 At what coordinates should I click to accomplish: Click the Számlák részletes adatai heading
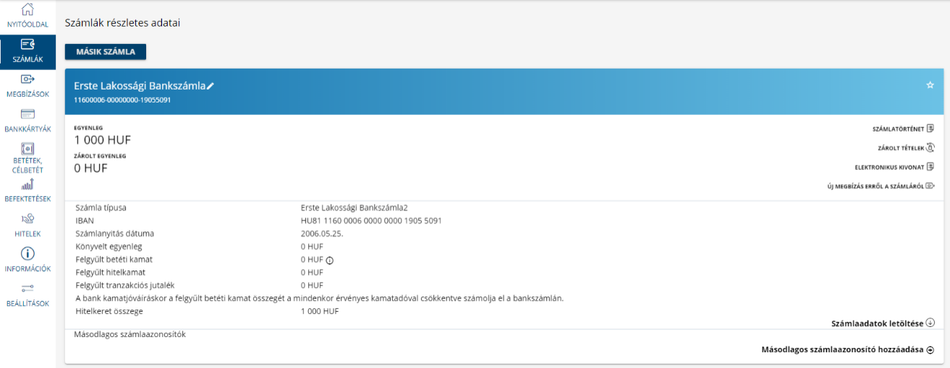[122, 23]
